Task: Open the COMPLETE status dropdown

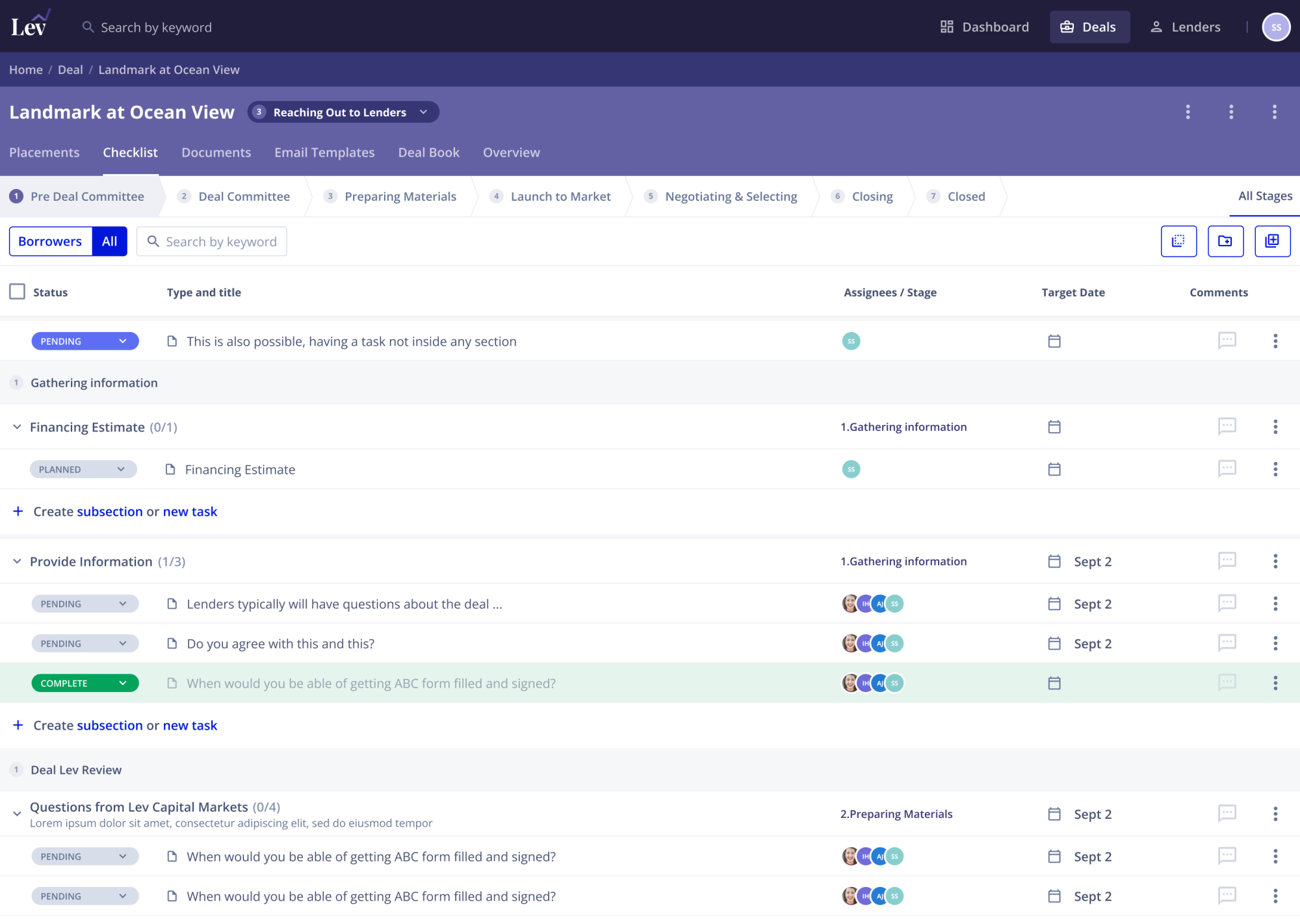Action: 84,683
